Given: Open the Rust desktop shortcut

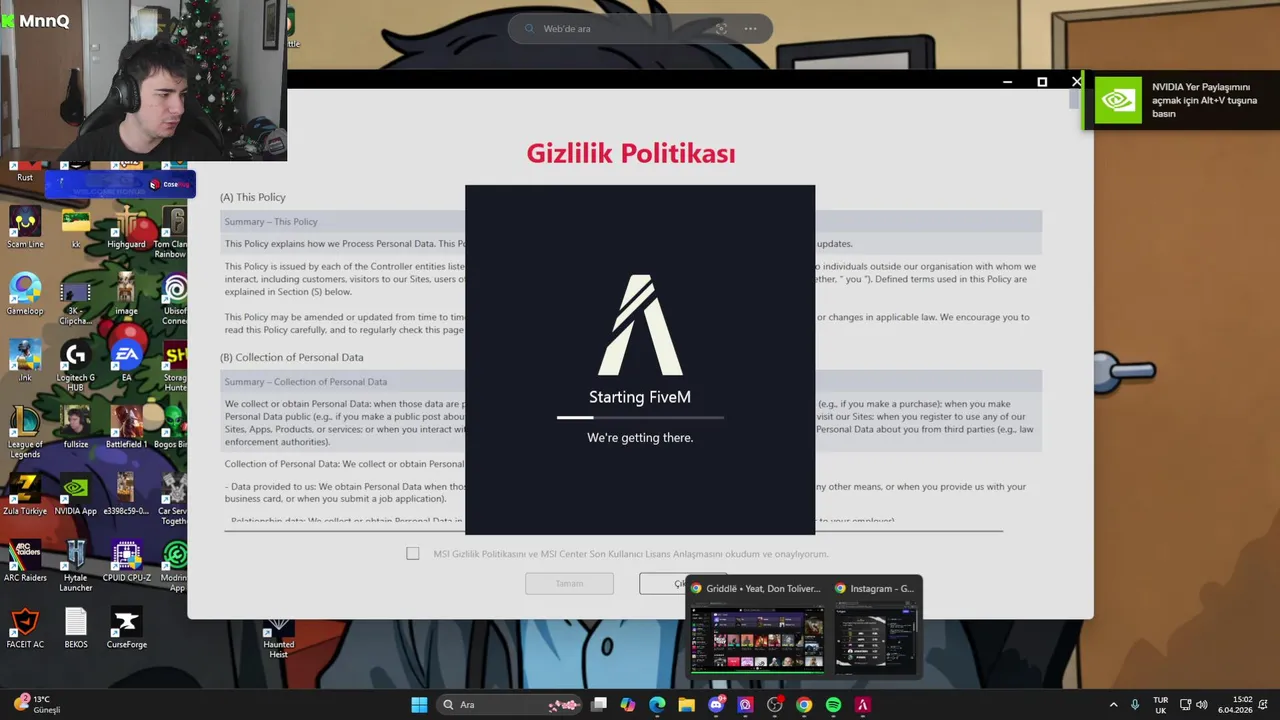Looking at the screenshot, I should pyautogui.click(x=25, y=171).
